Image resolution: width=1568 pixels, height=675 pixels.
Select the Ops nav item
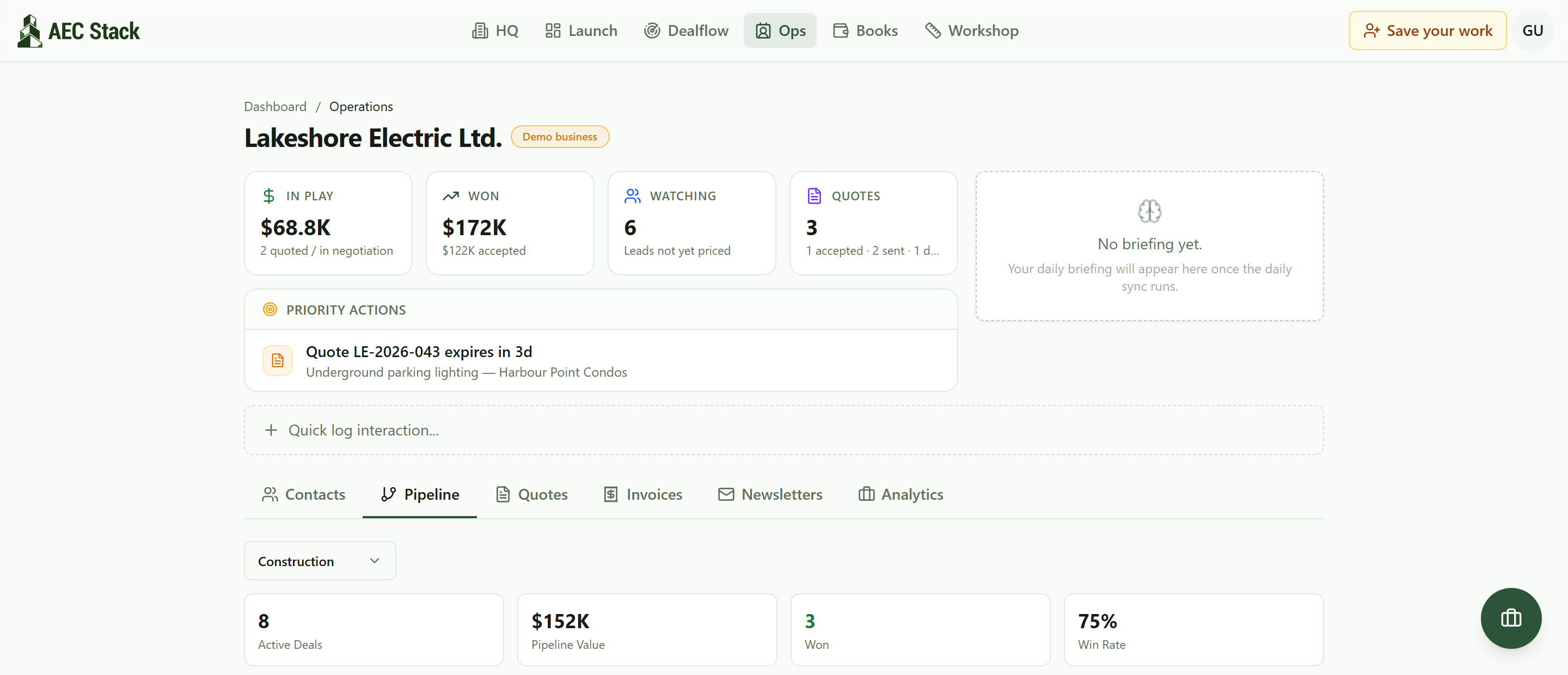(780, 30)
